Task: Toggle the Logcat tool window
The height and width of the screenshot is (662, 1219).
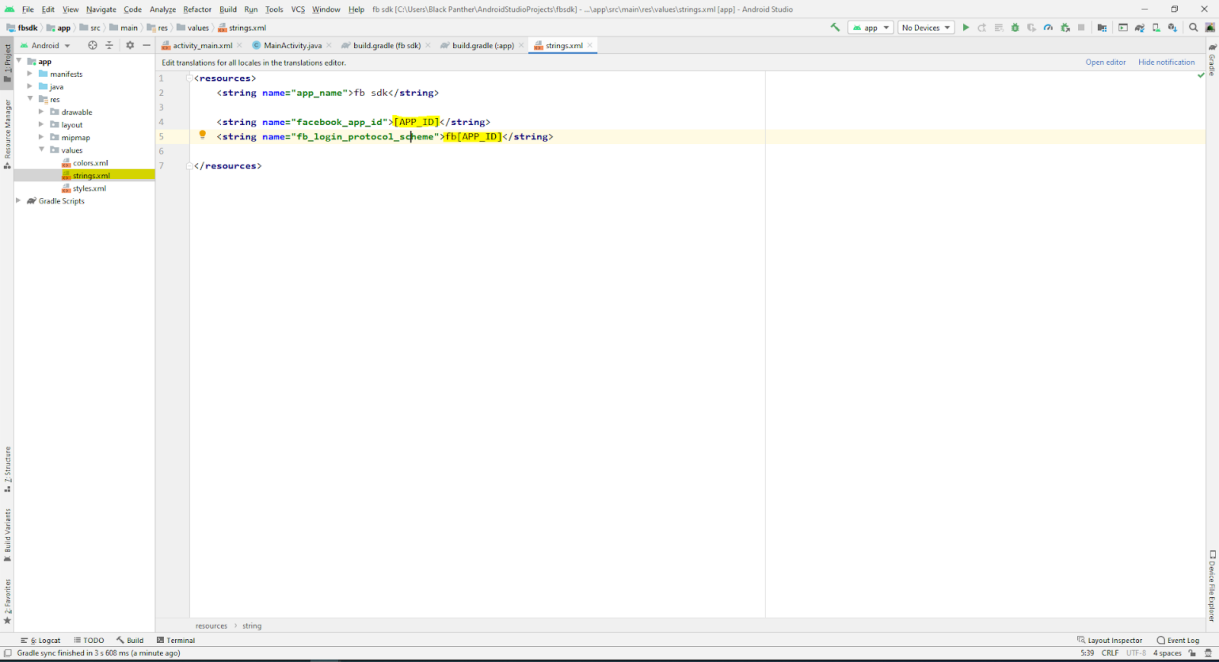Action: point(41,640)
